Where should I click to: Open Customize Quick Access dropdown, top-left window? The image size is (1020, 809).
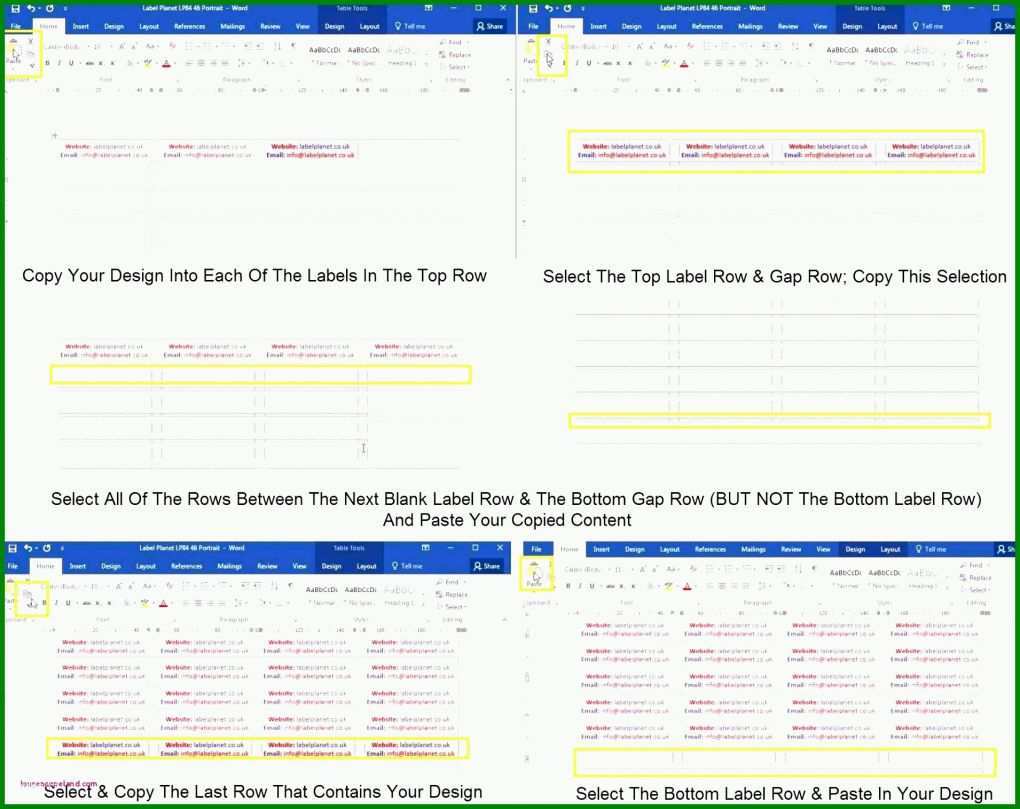pos(64,8)
